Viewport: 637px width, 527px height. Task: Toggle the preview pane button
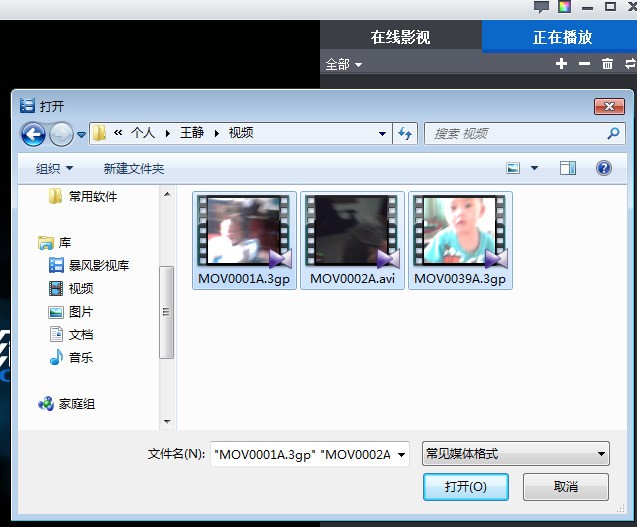[x=568, y=168]
